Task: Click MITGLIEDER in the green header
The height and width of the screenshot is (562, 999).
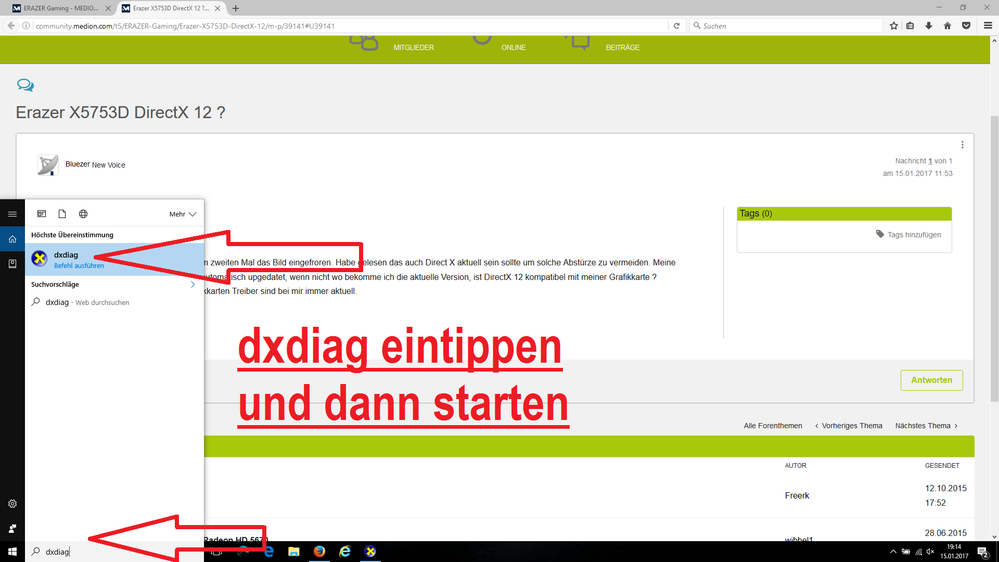Action: point(413,48)
